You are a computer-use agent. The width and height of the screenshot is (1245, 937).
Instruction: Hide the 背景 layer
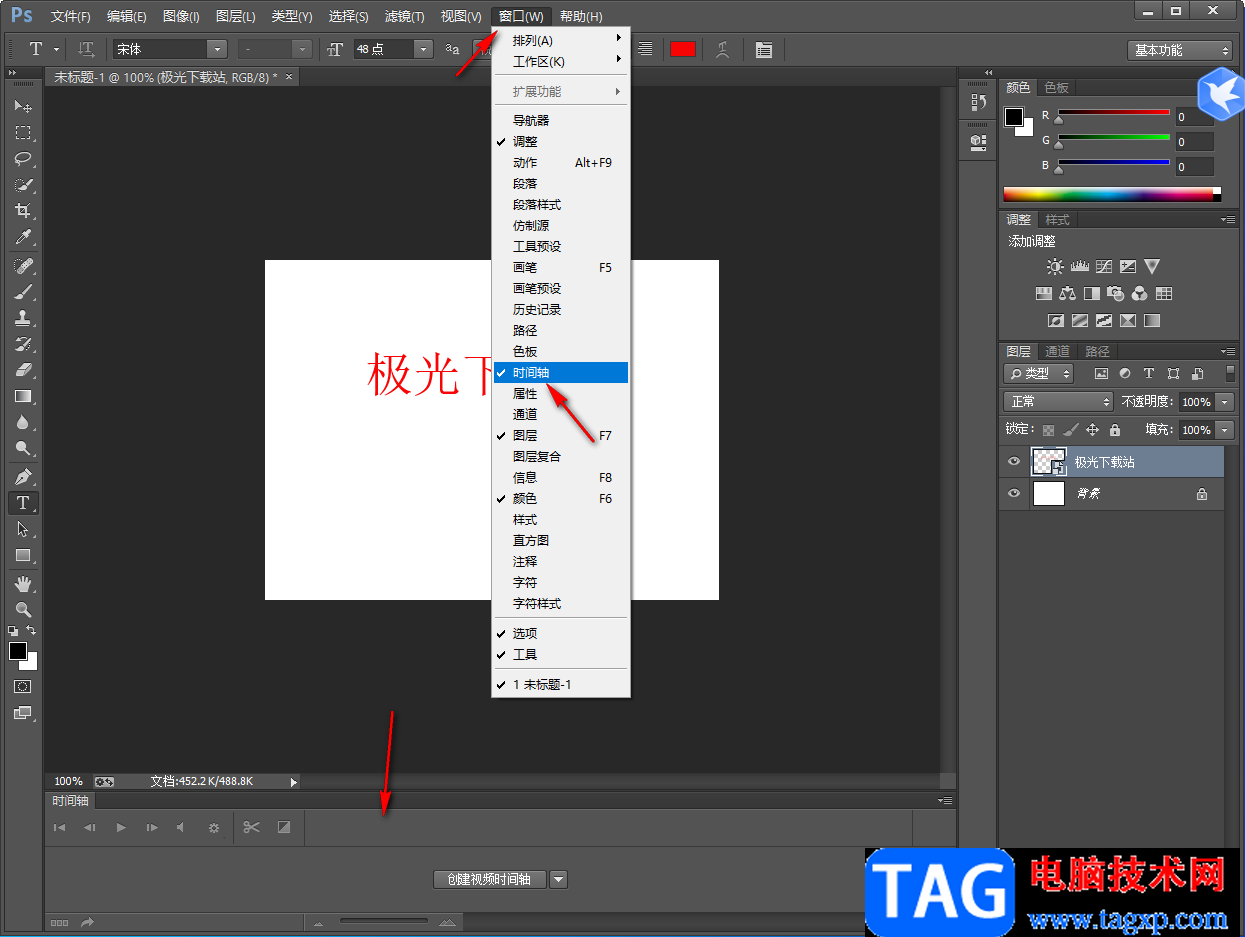[x=1014, y=494]
